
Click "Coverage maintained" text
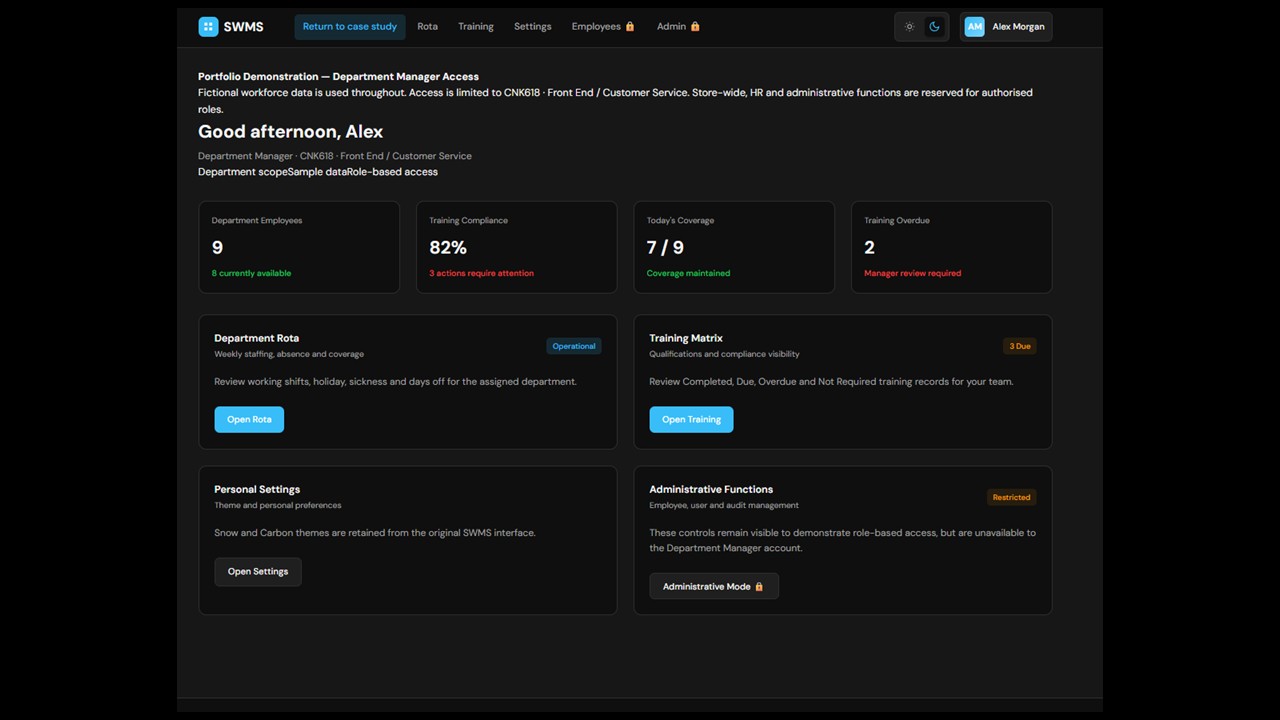click(x=688, y=273)
